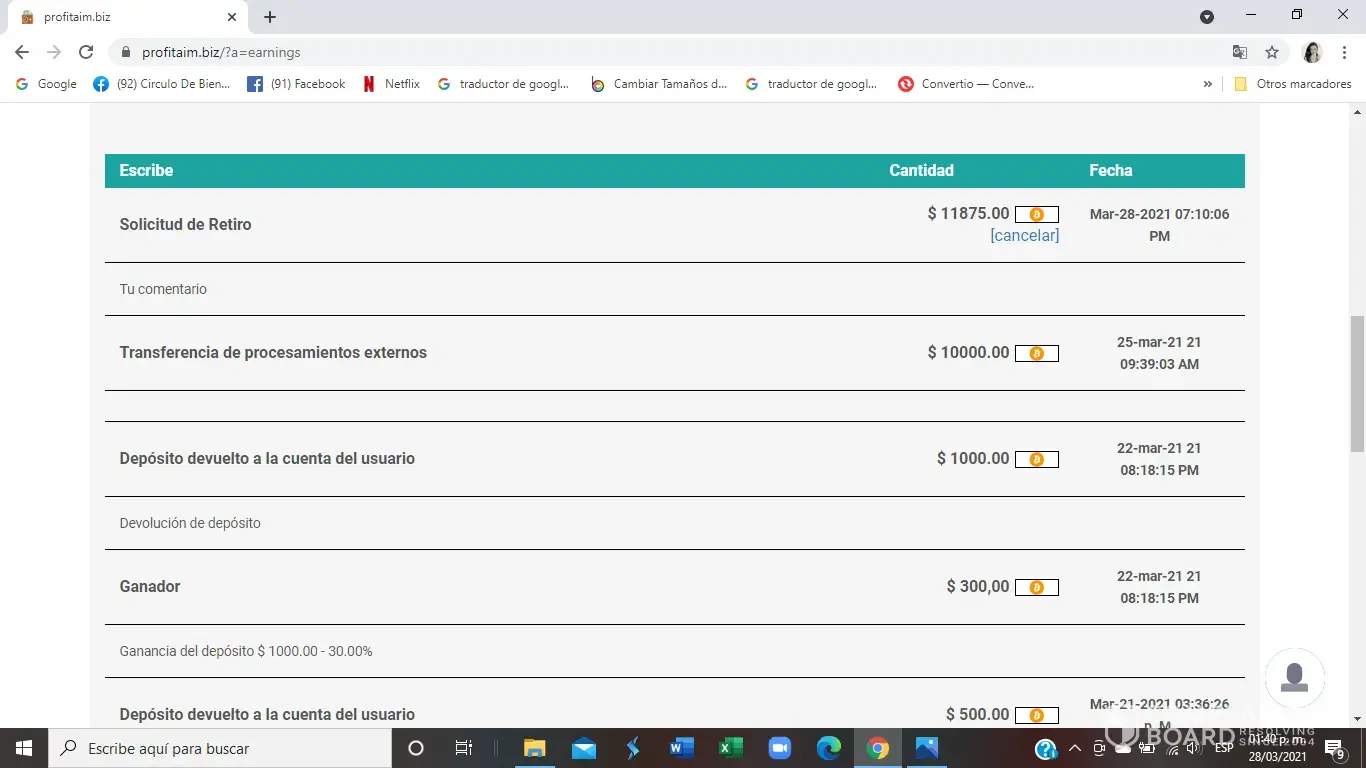This screenshot has width=1366, height=768.
Task: View site information via the padlock icon
Action: click(126, 52)
